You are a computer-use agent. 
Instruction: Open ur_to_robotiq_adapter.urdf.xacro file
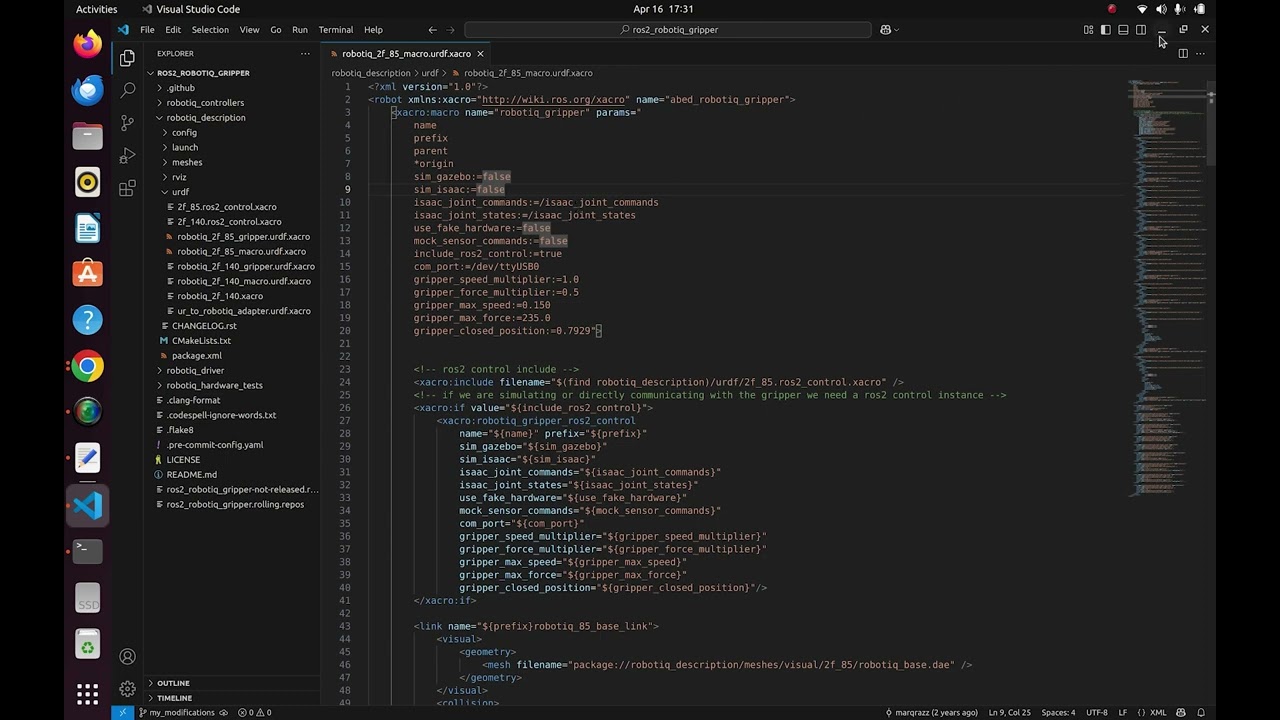point(244,311)
